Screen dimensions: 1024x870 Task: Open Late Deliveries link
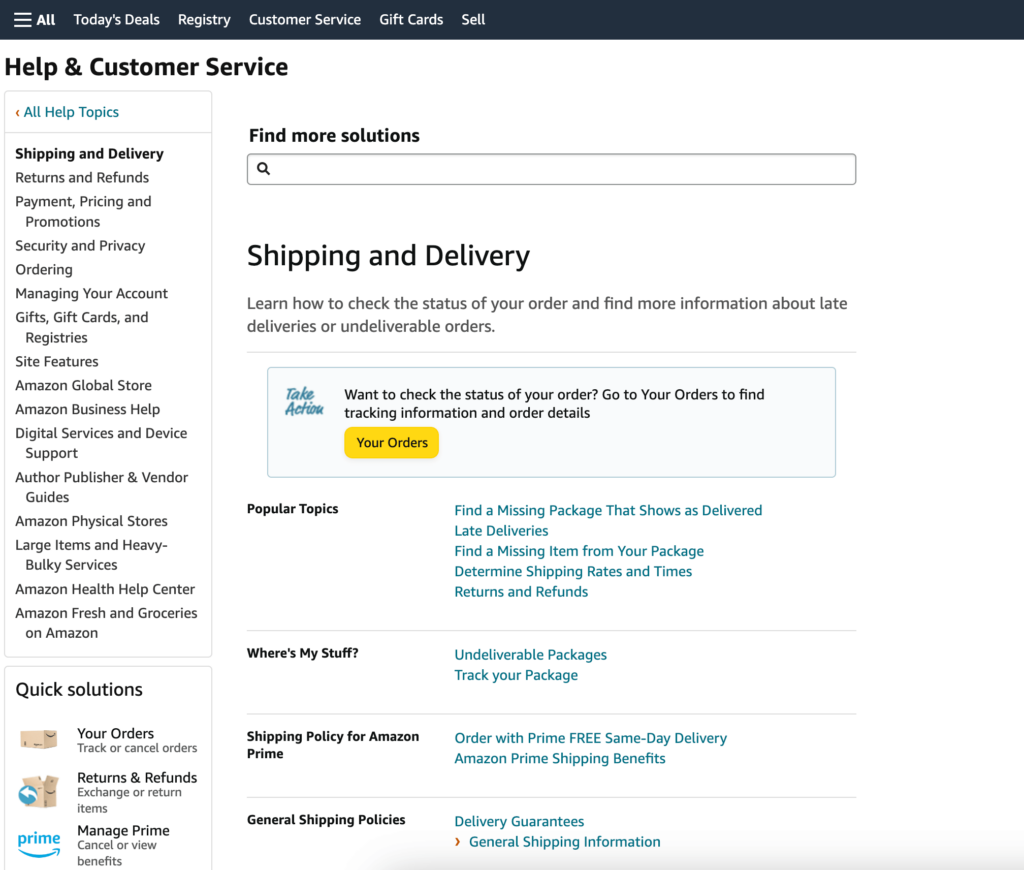[501, 530]
